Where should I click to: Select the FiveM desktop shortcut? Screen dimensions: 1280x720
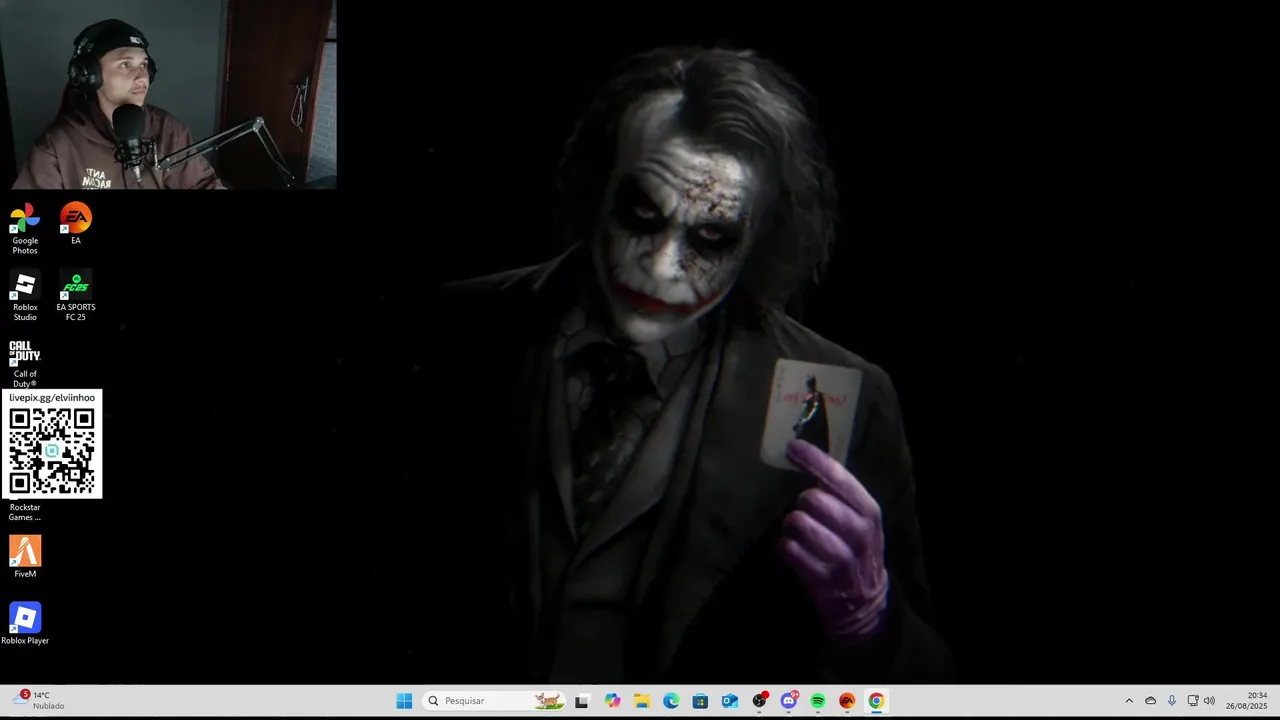click(x=25, y=557)
